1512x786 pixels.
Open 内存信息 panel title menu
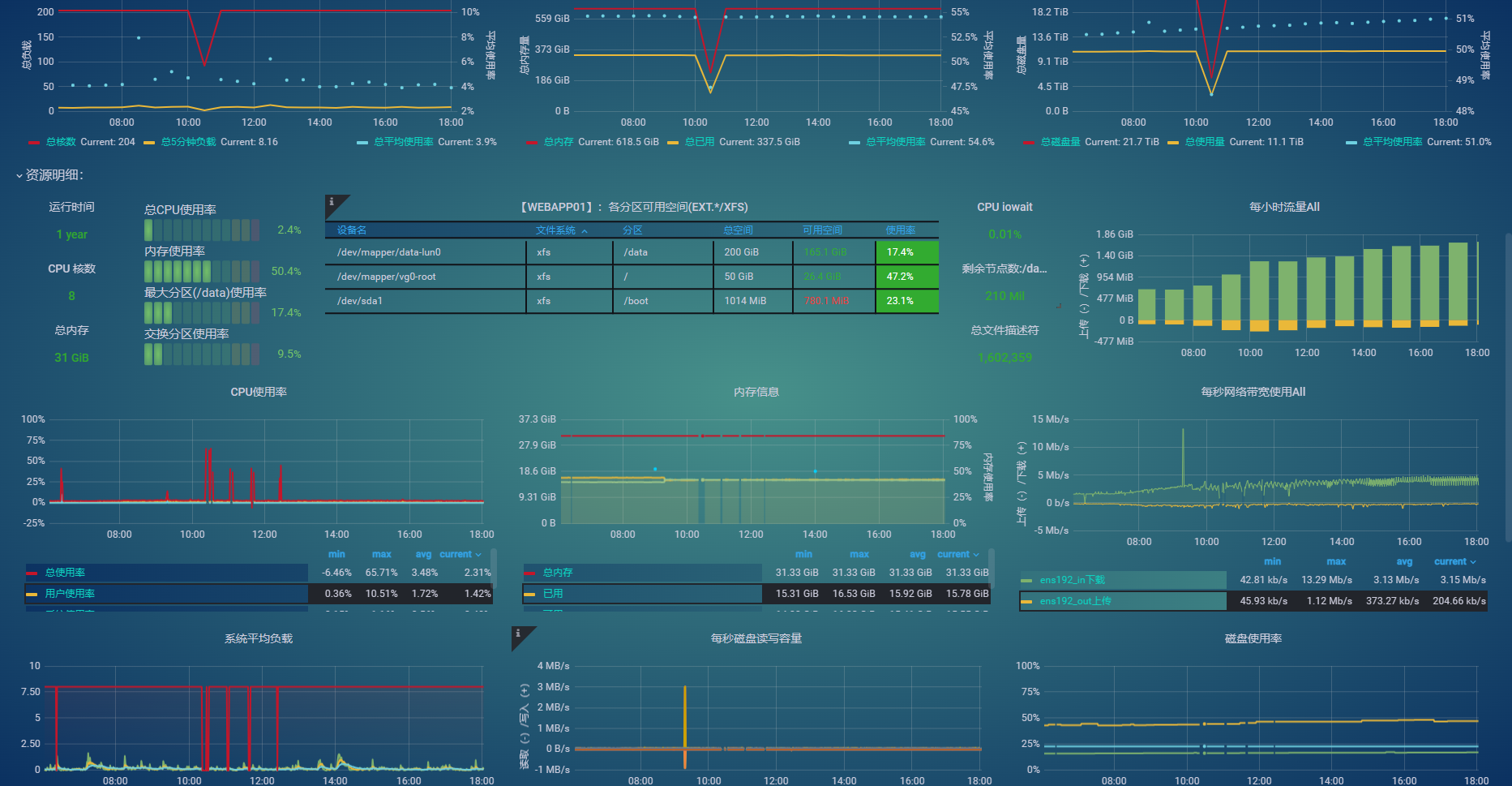(x=756, y=393)
